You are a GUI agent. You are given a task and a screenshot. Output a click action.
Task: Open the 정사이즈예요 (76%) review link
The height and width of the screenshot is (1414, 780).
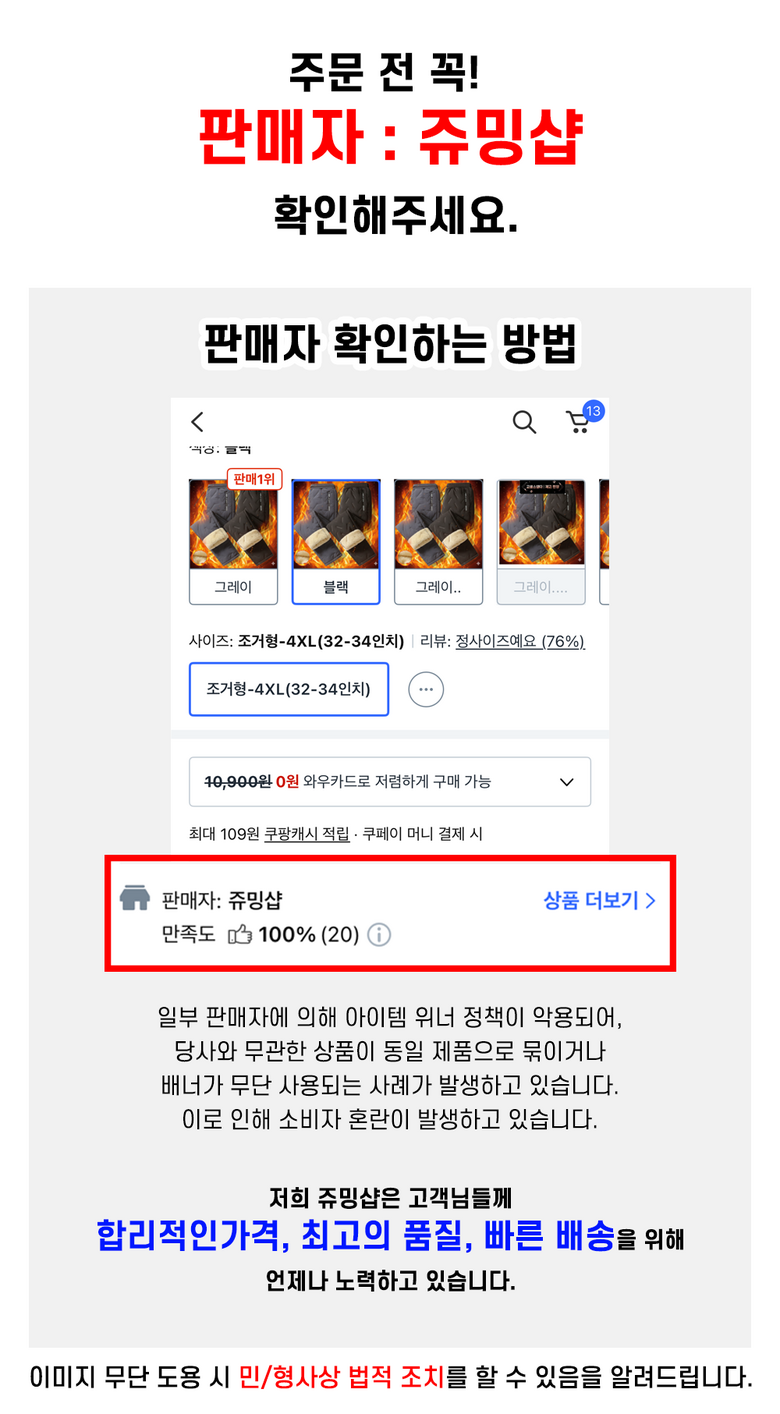(x=520, y=641)
